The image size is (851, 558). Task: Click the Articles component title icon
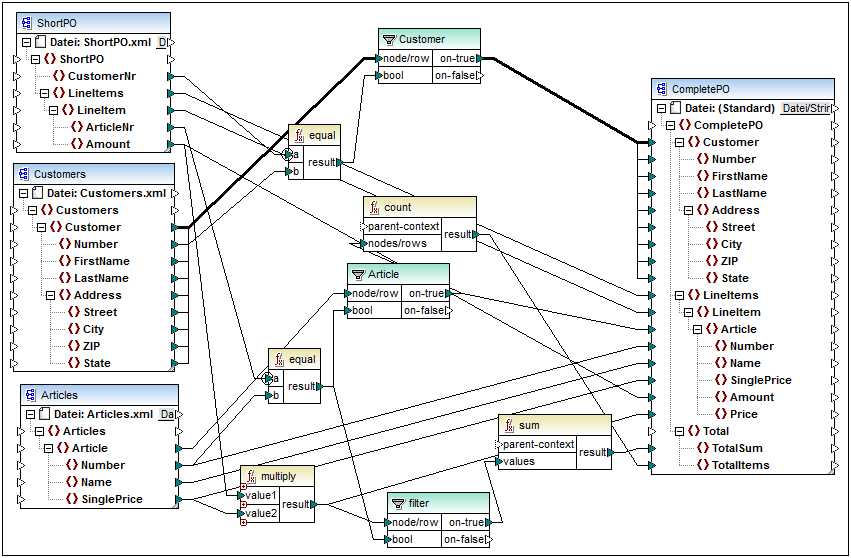(x=30, y=395)
